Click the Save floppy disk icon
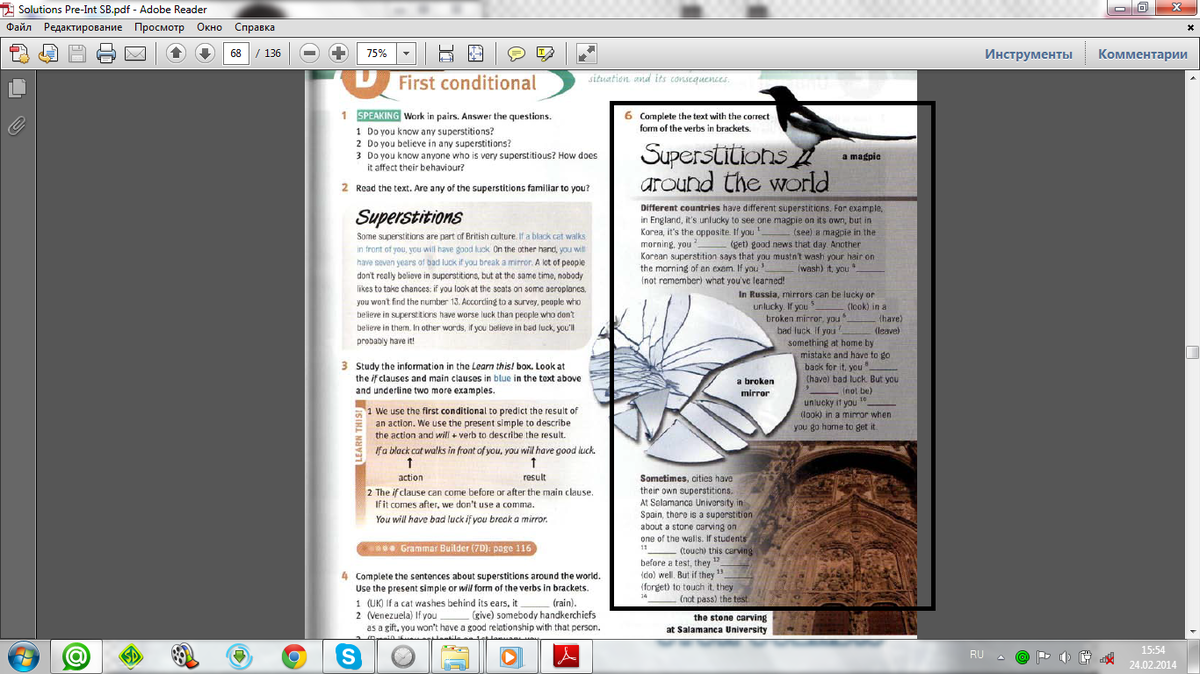 pos(77,53)
